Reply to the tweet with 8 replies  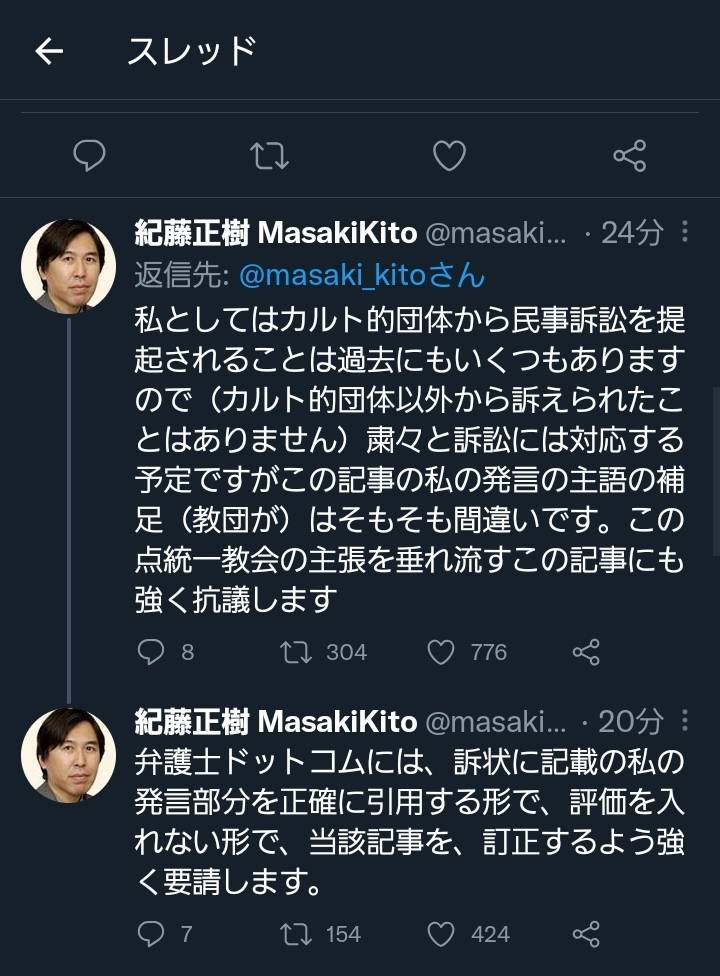150,652
